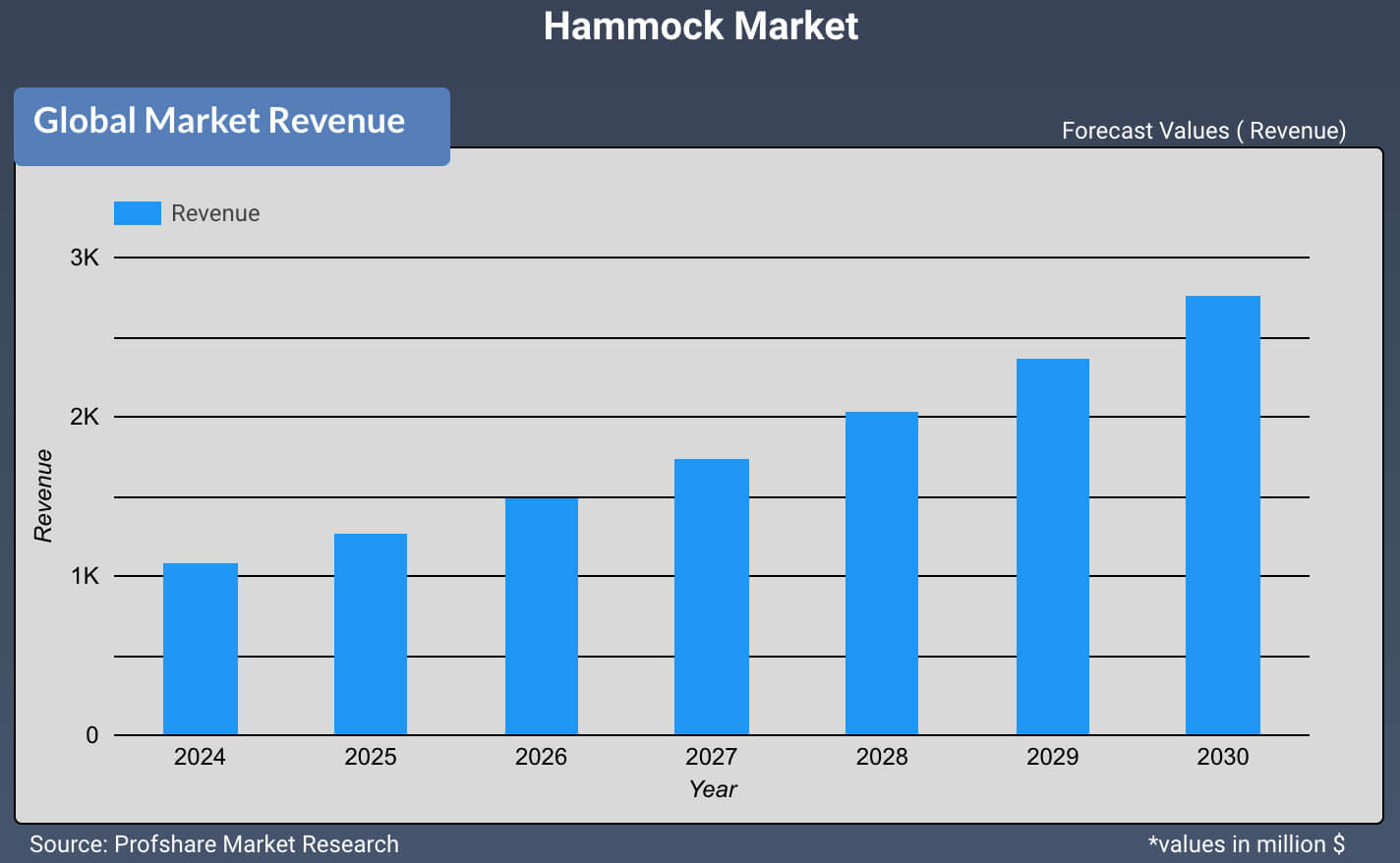Screen dimensions: 1400x863
Task: Click the 2024 x-axis label
Action: [200, 757]
